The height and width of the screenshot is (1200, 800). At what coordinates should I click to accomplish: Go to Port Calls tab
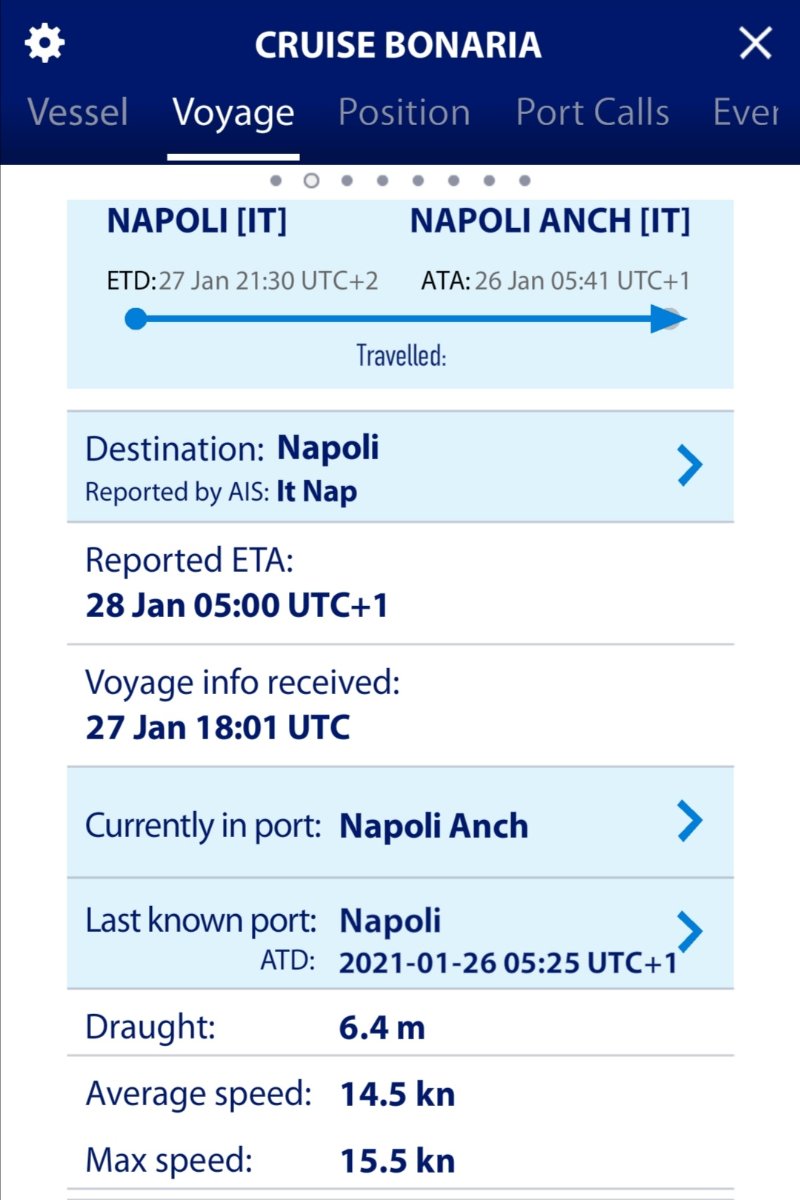(592, 112)
